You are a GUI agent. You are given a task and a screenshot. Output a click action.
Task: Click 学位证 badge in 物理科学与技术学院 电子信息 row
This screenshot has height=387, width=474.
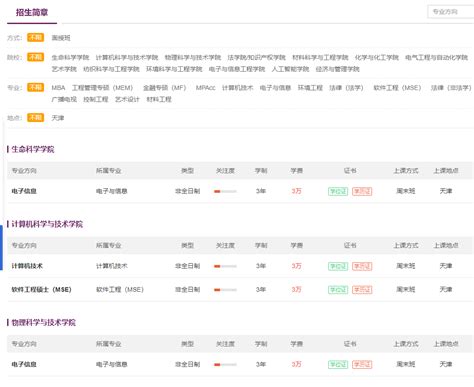338,365
